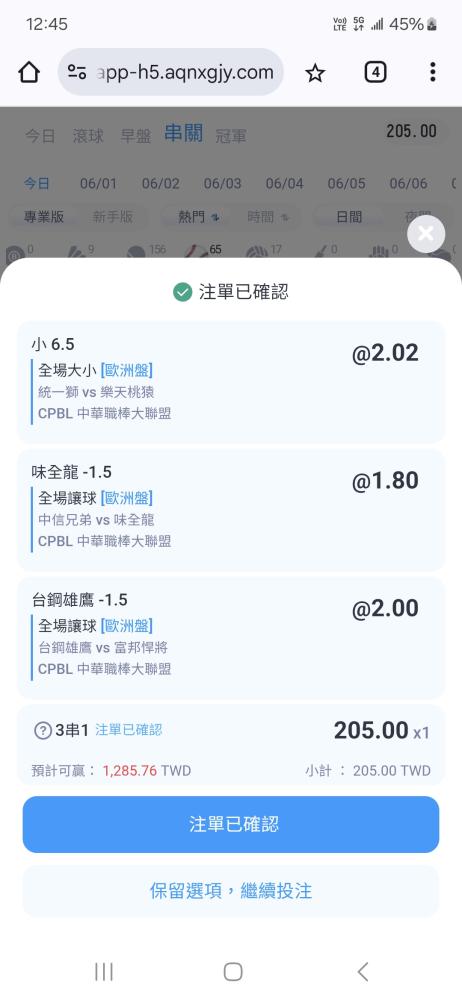Click the blue 注單已確認 button
The width and height of the screenshot is (462, 1000).
[x=231, y=824]
